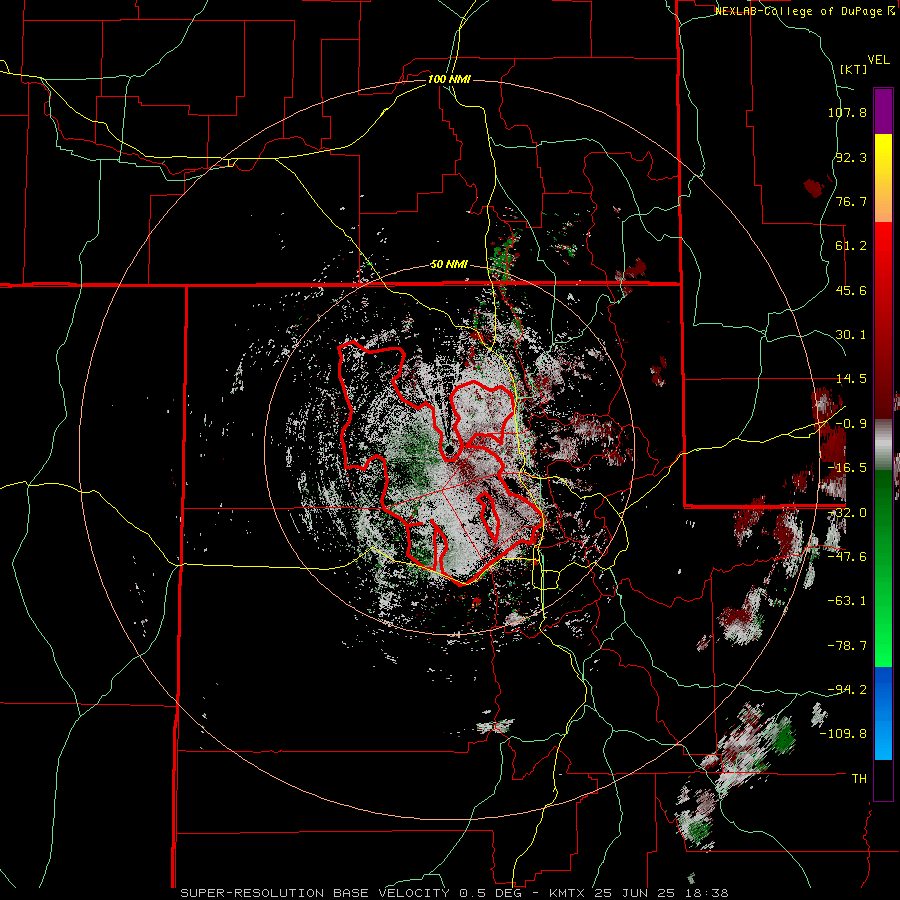Click the -32.0 legend value
This screenshot has width=900, height=900.
(x=847, y=513)
